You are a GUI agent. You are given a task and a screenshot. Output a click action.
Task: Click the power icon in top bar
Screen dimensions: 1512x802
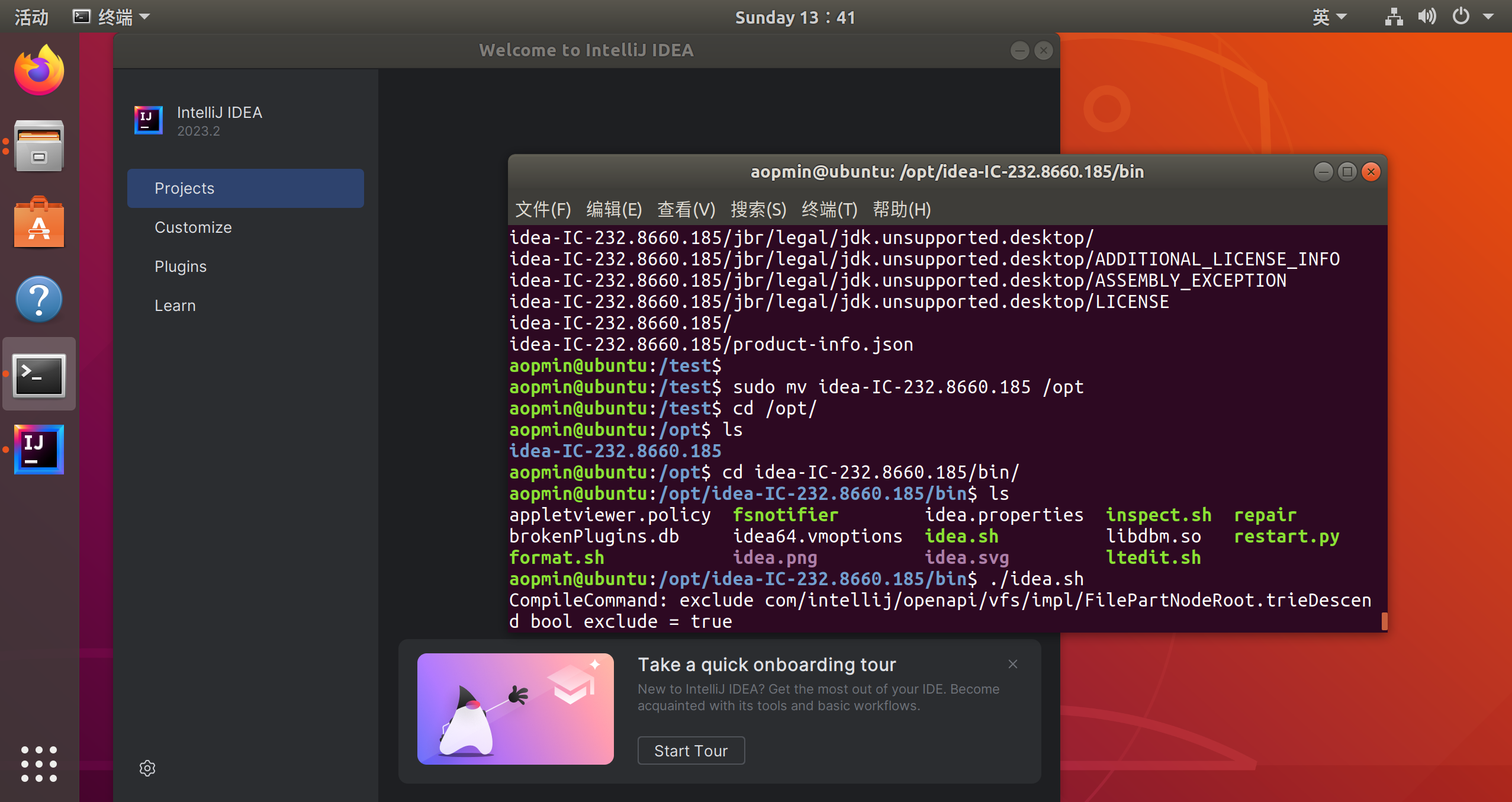pyautogui.click(x=1460, y=17)
